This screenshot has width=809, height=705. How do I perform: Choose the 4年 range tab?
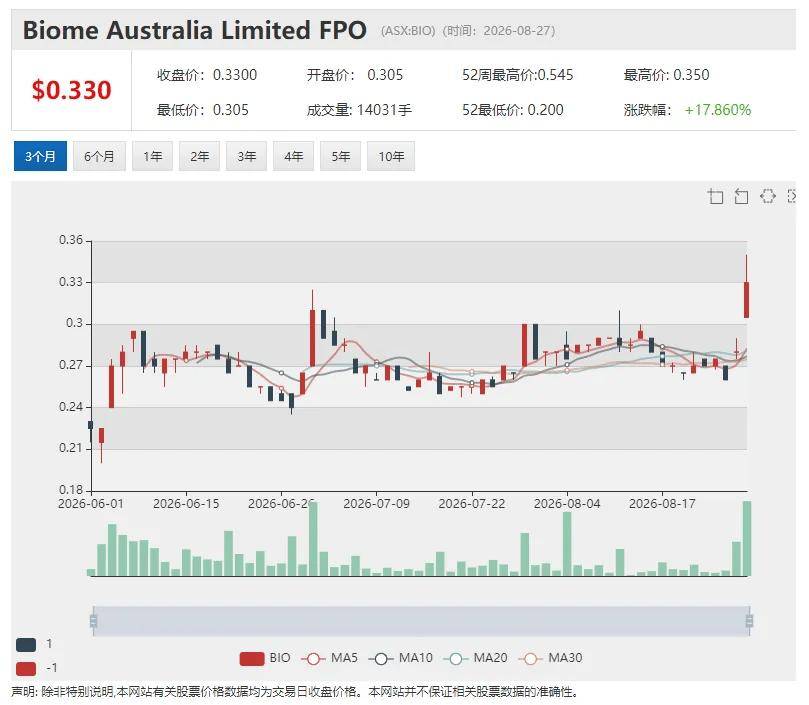pos(293,156)
